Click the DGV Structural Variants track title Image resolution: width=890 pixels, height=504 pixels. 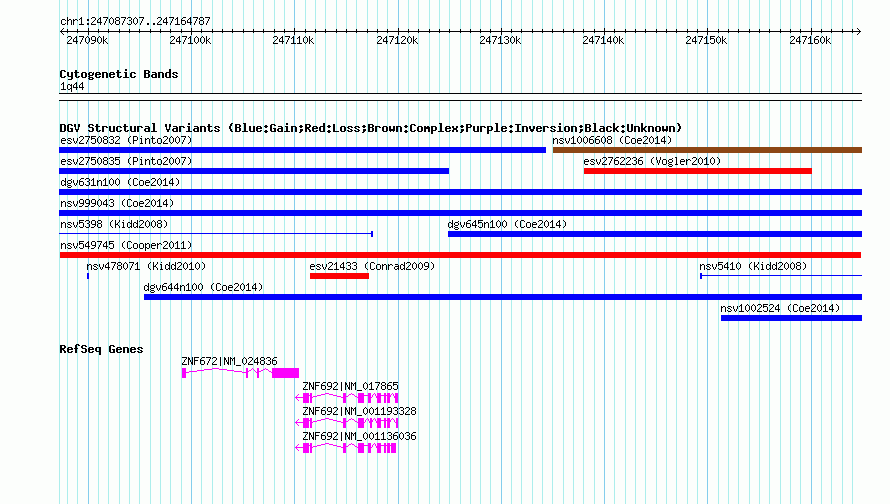[x=371, y=128]
